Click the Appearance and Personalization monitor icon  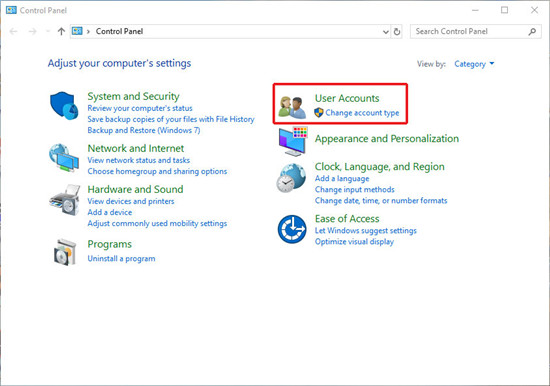pos(293,141)
